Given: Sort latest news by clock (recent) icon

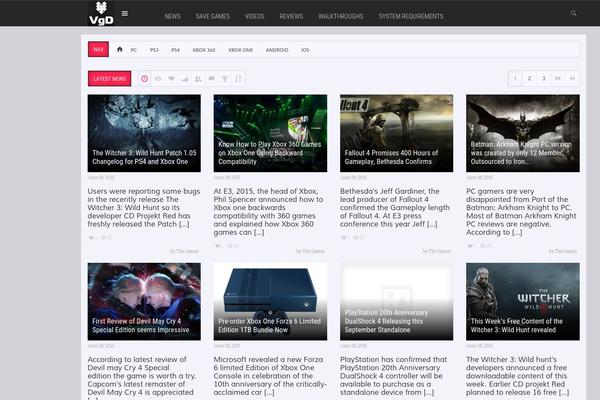Looking at the screenshot, I should (144, 78).
